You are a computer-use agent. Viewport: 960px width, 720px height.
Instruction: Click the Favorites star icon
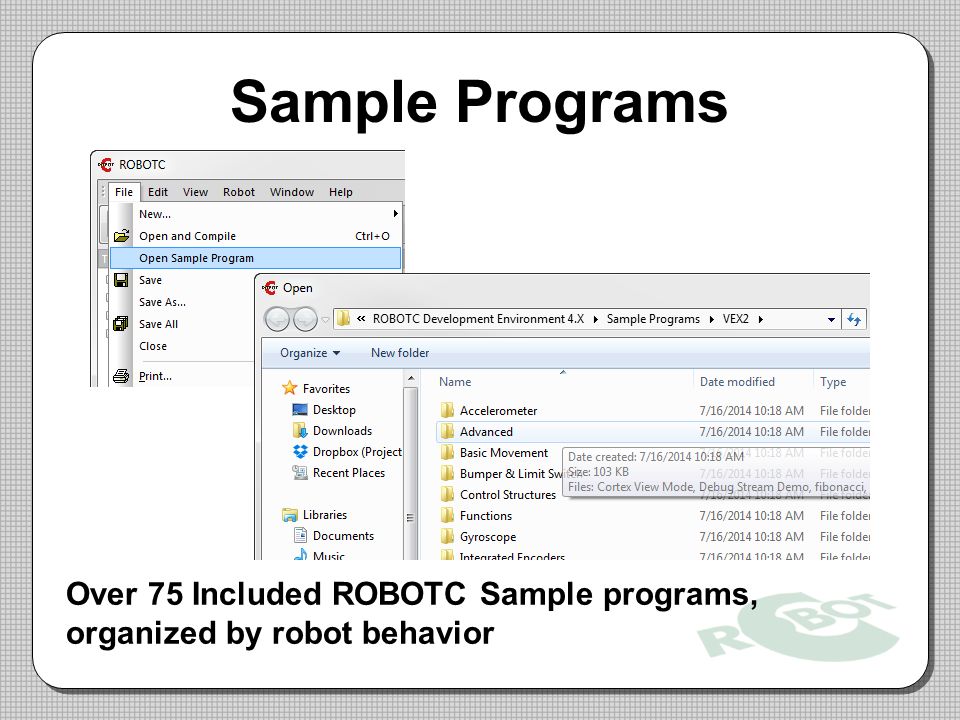coord(290,388)
